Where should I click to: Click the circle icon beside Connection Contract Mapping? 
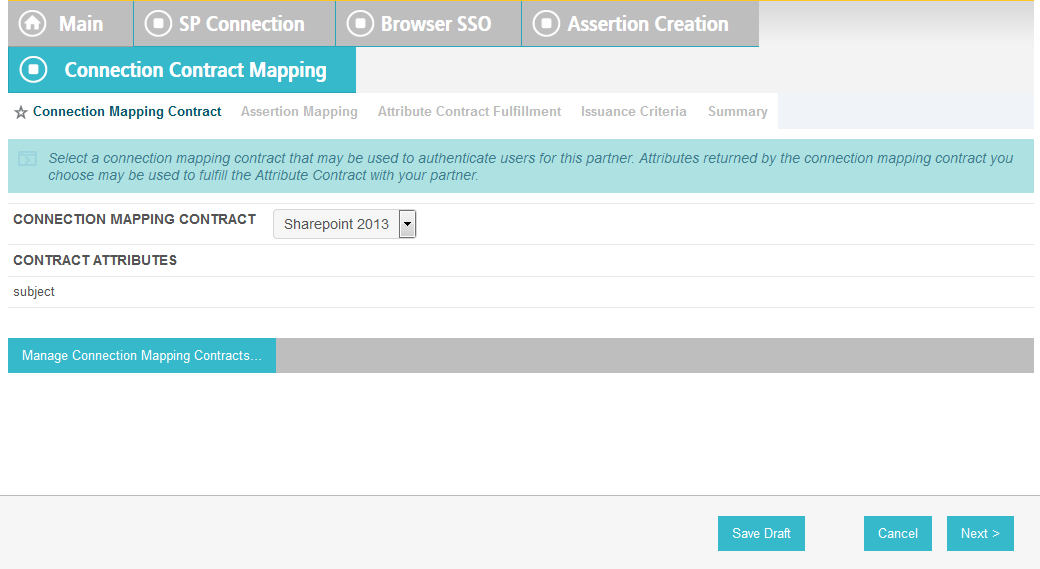33,70
